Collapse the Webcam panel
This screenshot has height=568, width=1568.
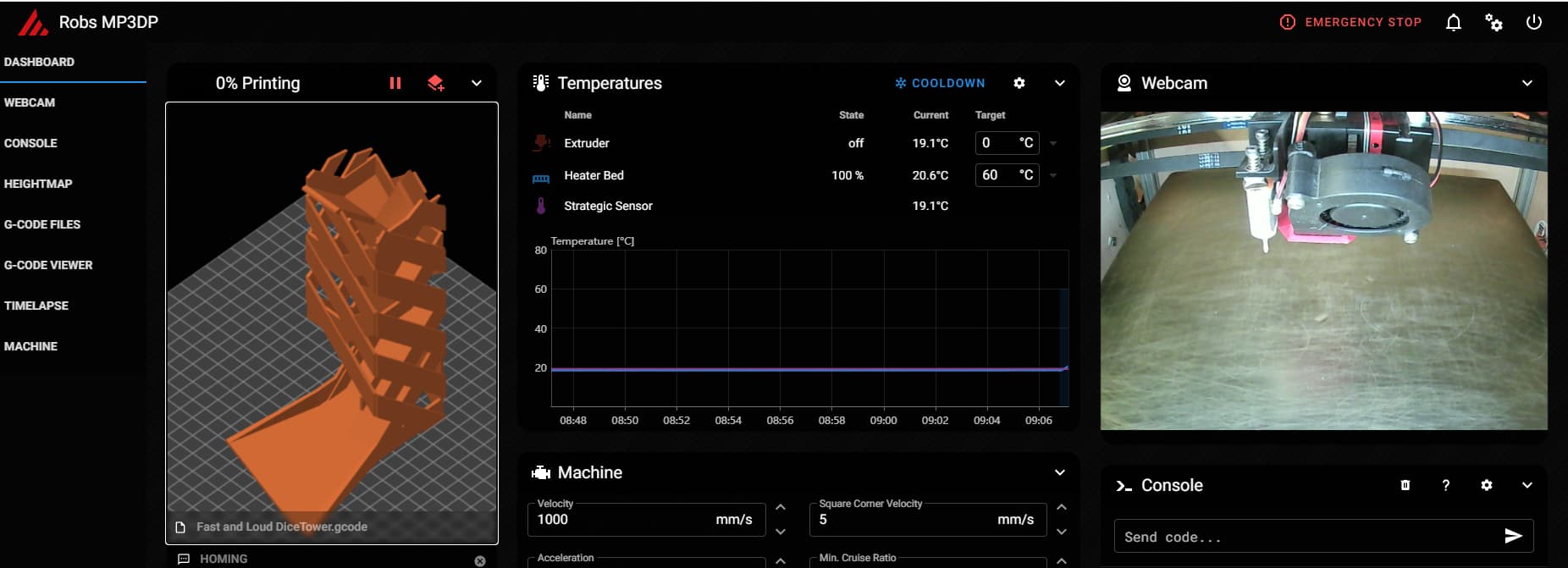click(1527, 83)
